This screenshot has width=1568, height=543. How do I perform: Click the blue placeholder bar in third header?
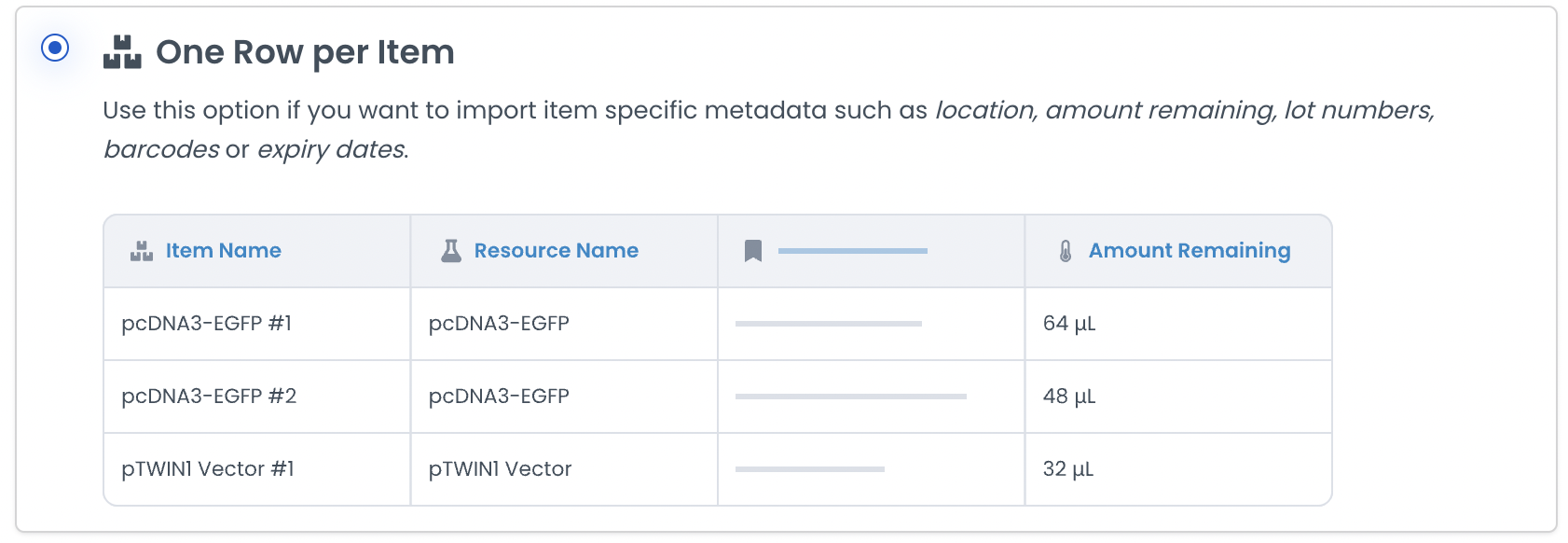pos(852,251)
